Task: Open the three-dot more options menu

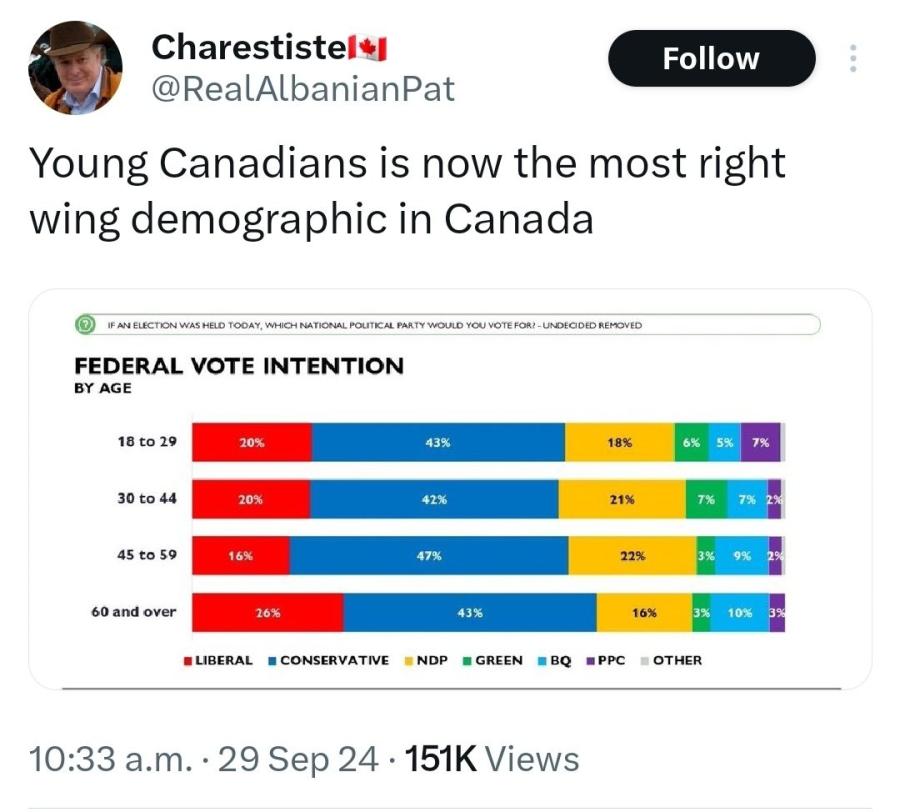Action: (x=853, y=58)
